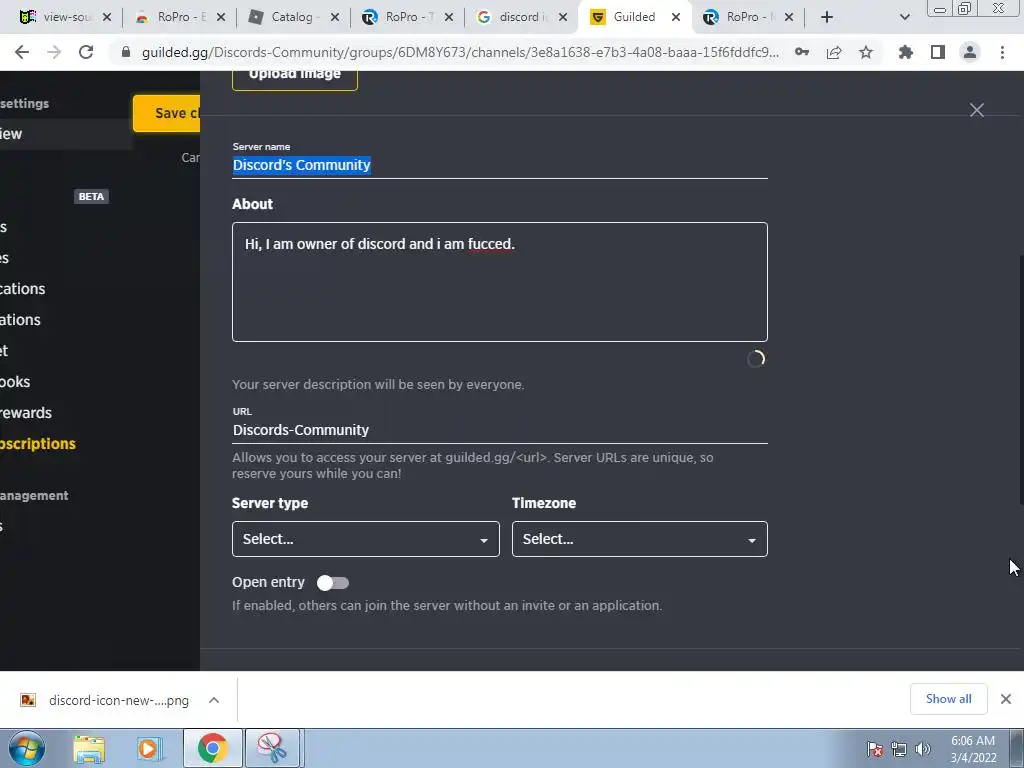The height and width of the screenshot is (768, 1024).
Task: Share this page from address bar
Action: [x=834, y=52]
